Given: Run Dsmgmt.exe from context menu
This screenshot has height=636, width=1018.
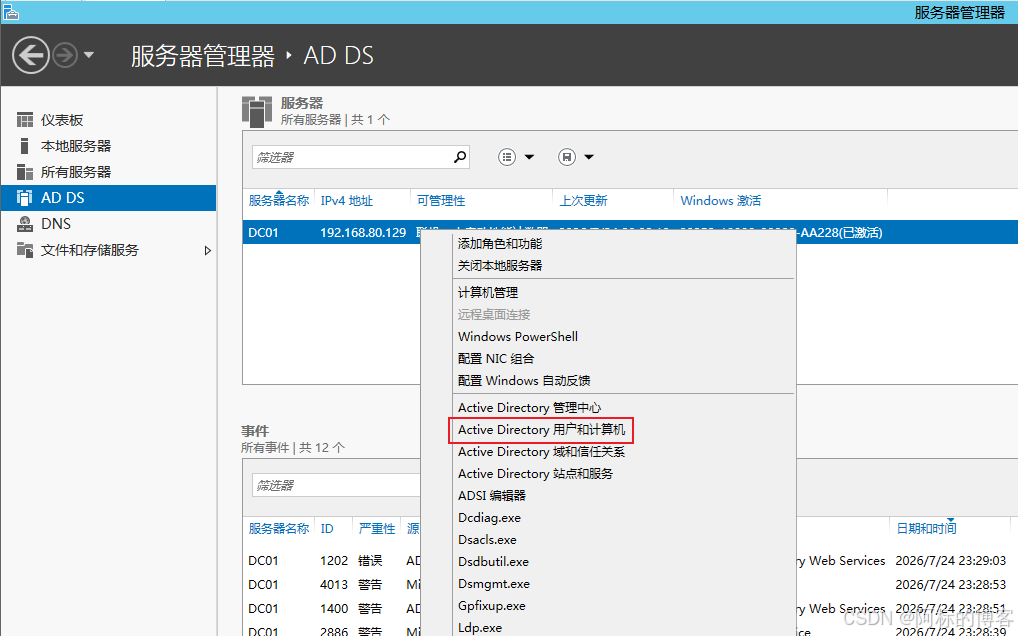Looking at the screenshot, I should (x=493, y=584).
